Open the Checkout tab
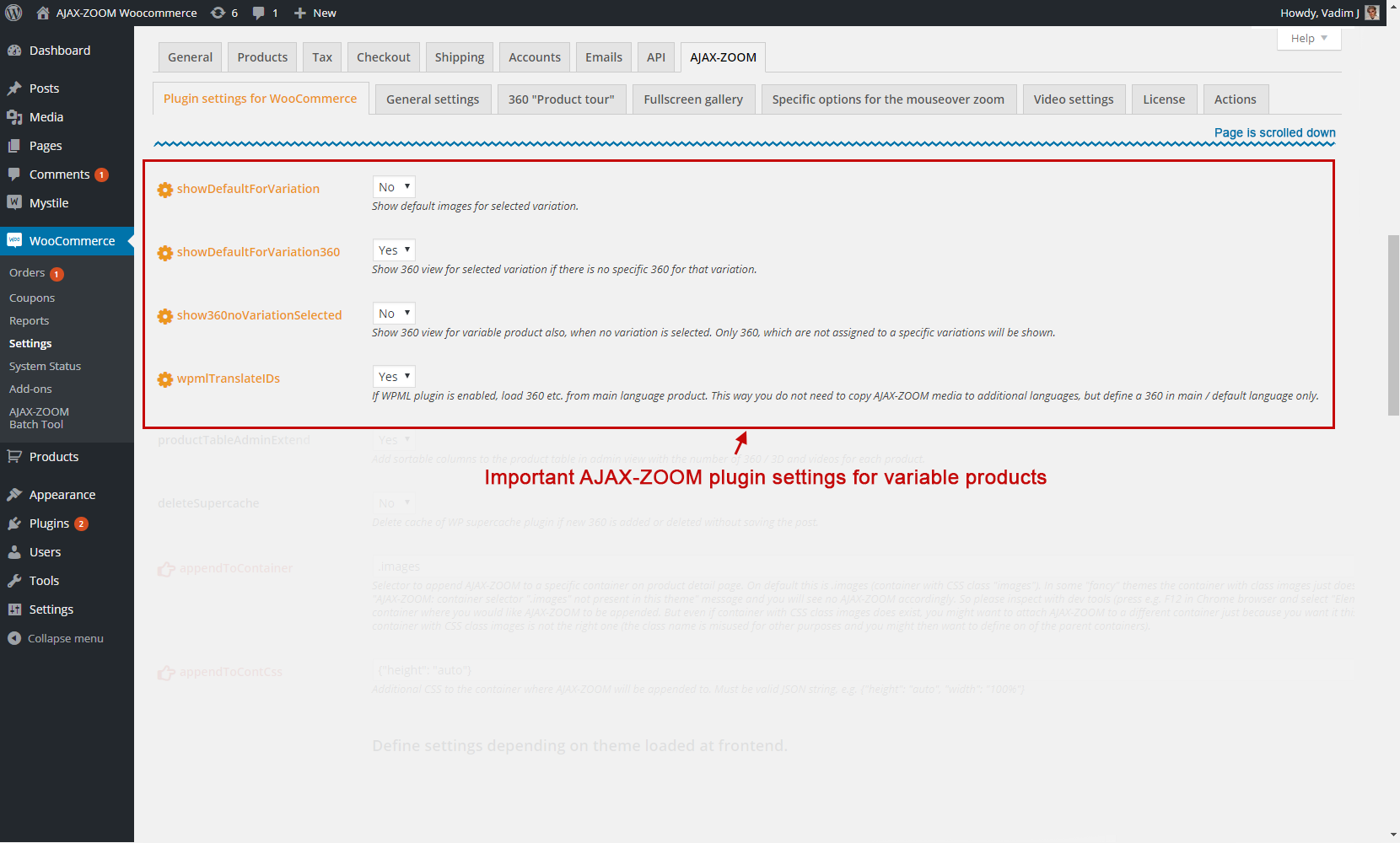This screenshot has height=843, width=1400. tap(384, 57)
